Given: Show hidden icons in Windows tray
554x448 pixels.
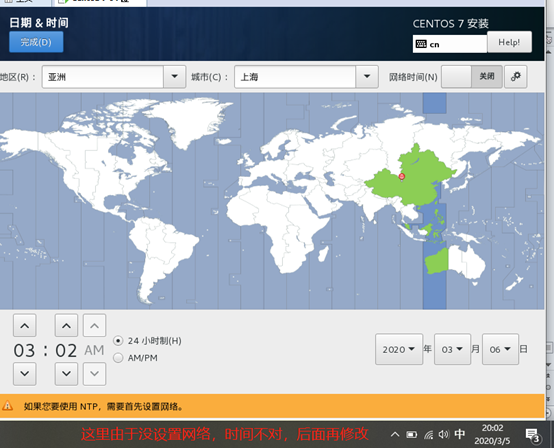Looking at the screenshot, I should click(x=395, y=434).
